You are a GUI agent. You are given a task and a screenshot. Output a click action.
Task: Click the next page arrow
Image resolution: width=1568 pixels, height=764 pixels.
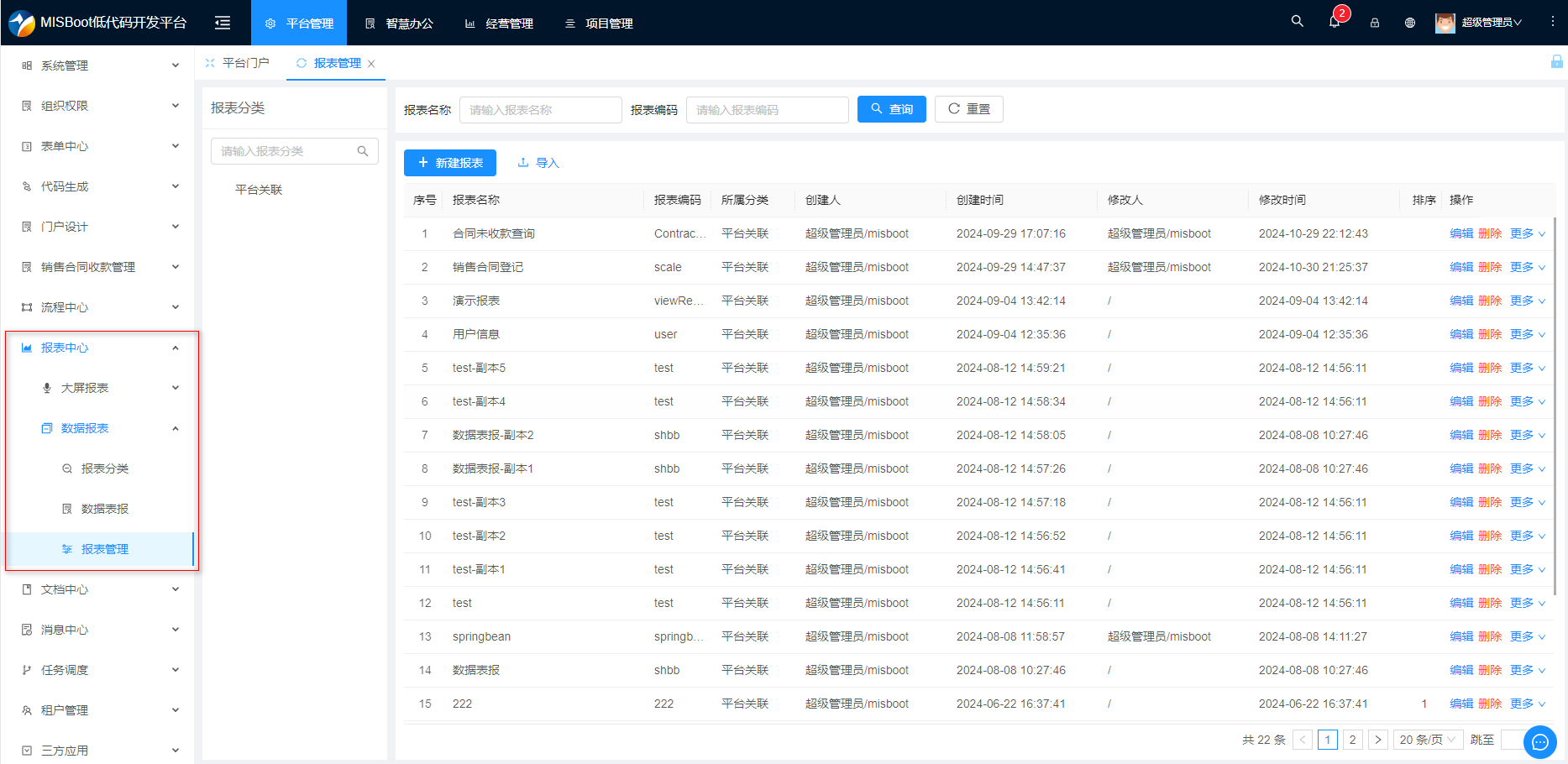tap(1377, 740)
